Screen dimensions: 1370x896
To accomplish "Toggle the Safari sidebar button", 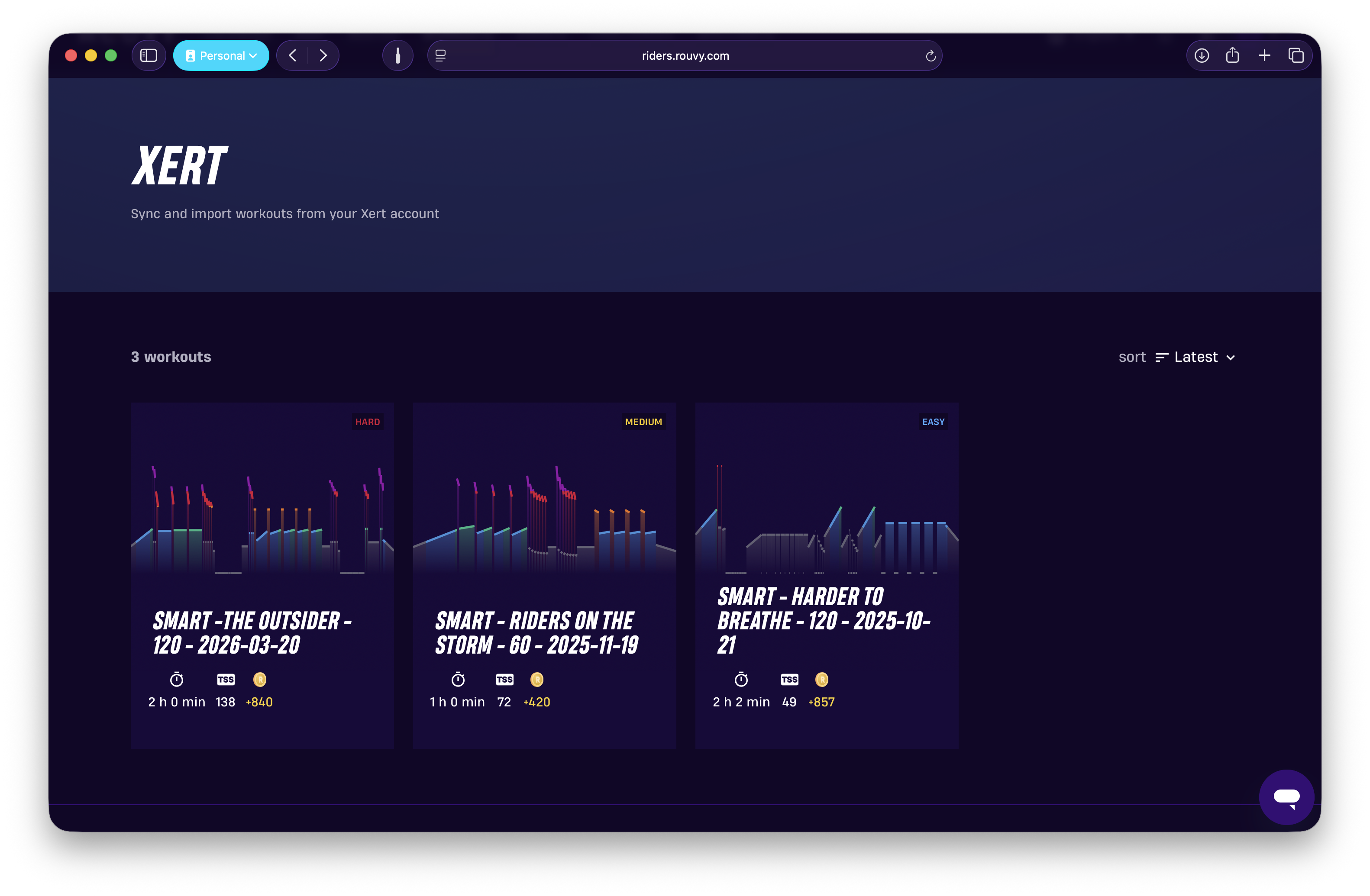I will 149,56.
